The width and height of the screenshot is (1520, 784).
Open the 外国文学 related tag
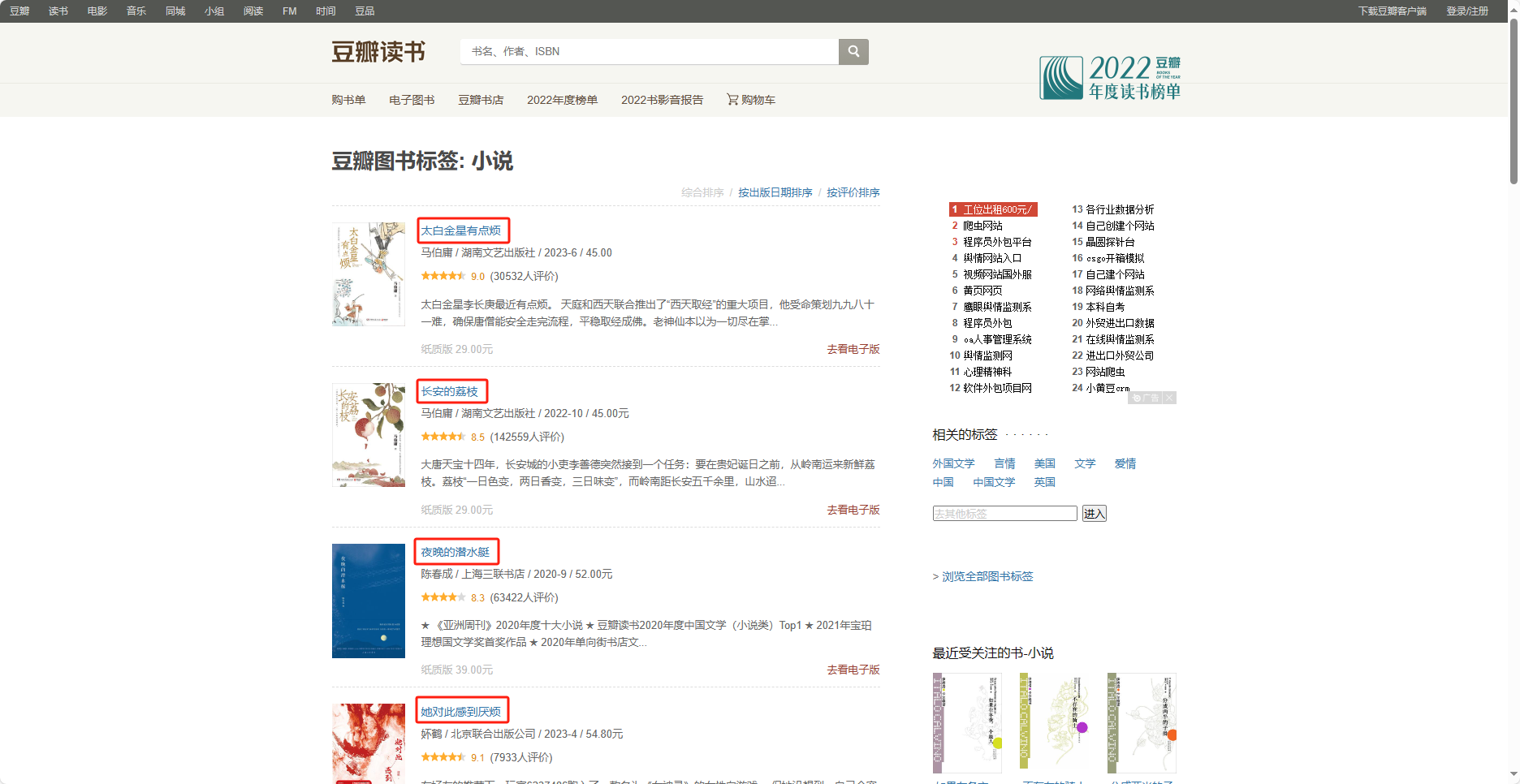point(953,463)
